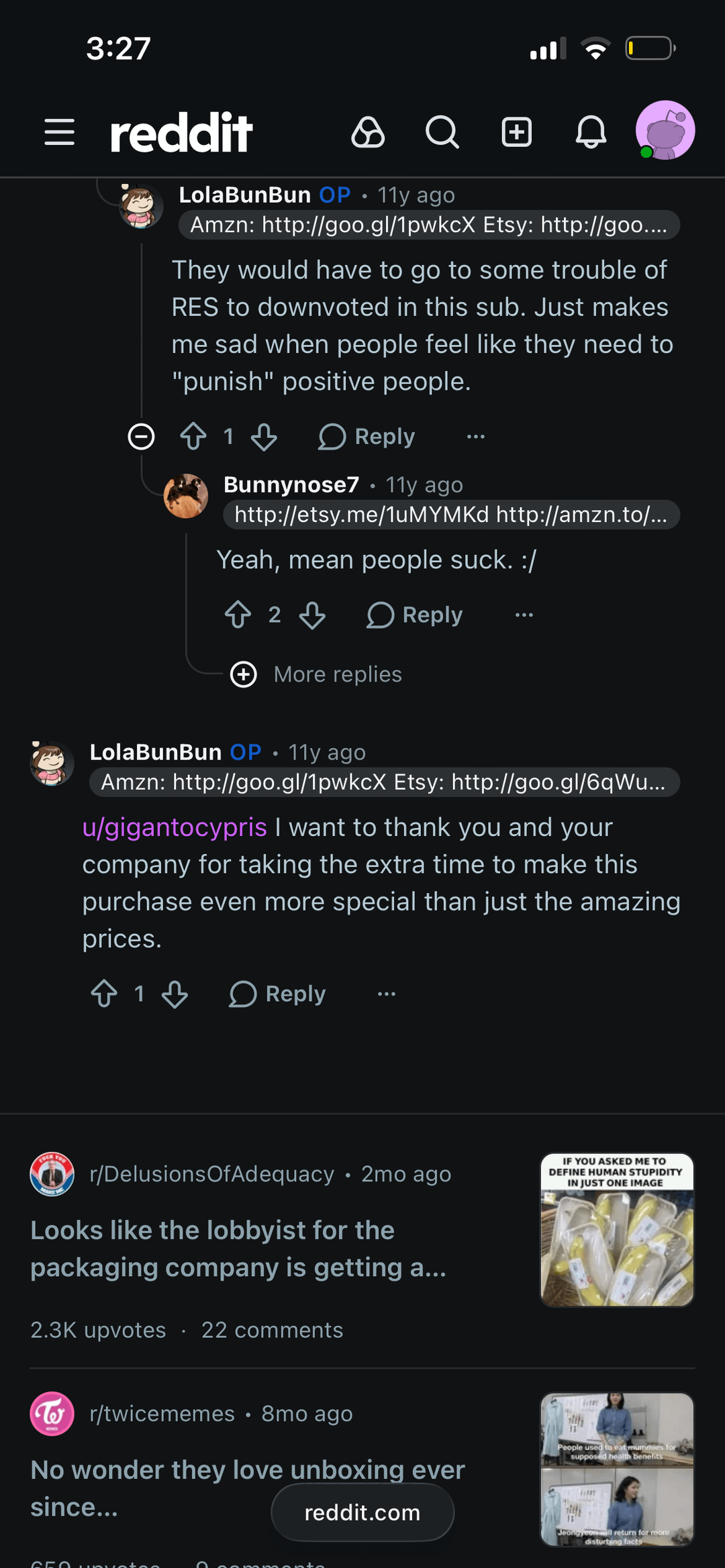Upvote LolaBunBun's thank-you comment to gigantocypris
Screen dimensions: 725x1568
coord(104,994)
